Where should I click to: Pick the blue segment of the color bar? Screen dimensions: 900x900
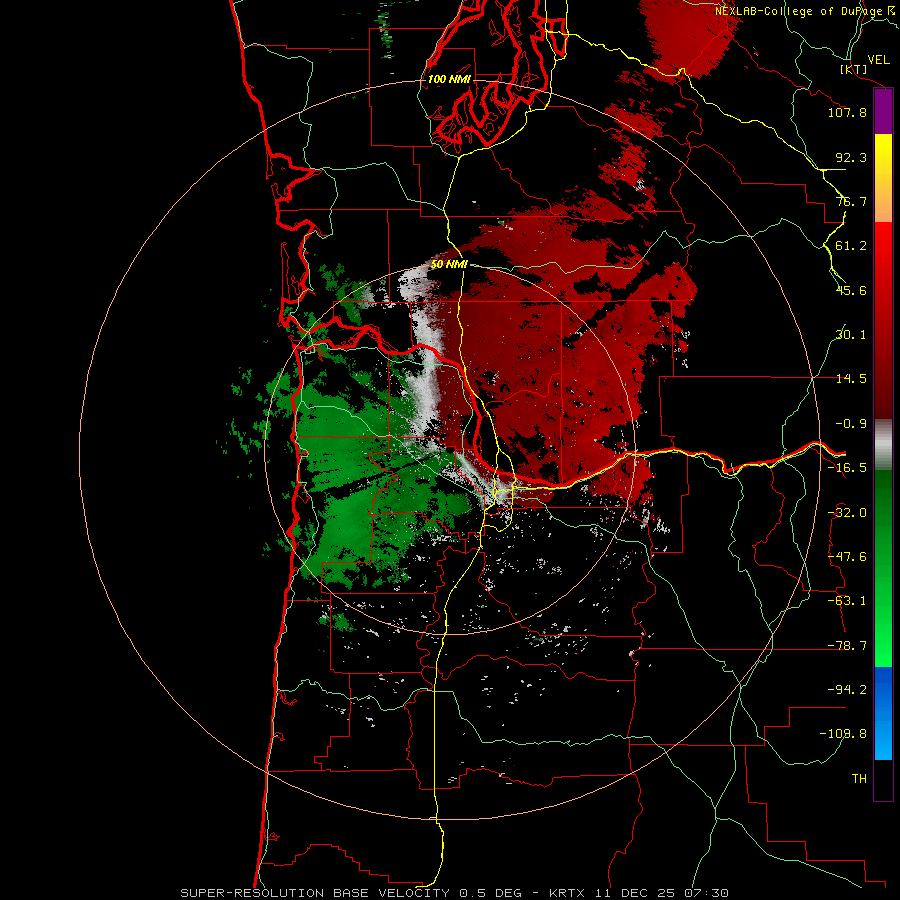pos(883,713)
